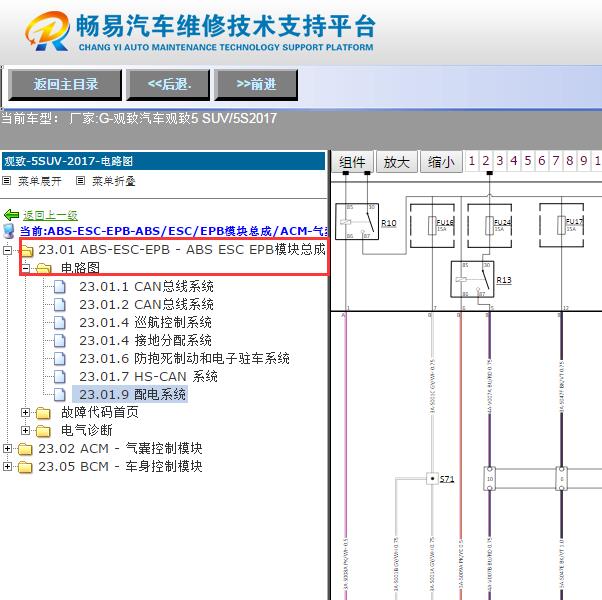The height and width of the screenshot is (600, 602).
Task: Click the 故障代码首页 folder icon
Action: pos(43,413)
